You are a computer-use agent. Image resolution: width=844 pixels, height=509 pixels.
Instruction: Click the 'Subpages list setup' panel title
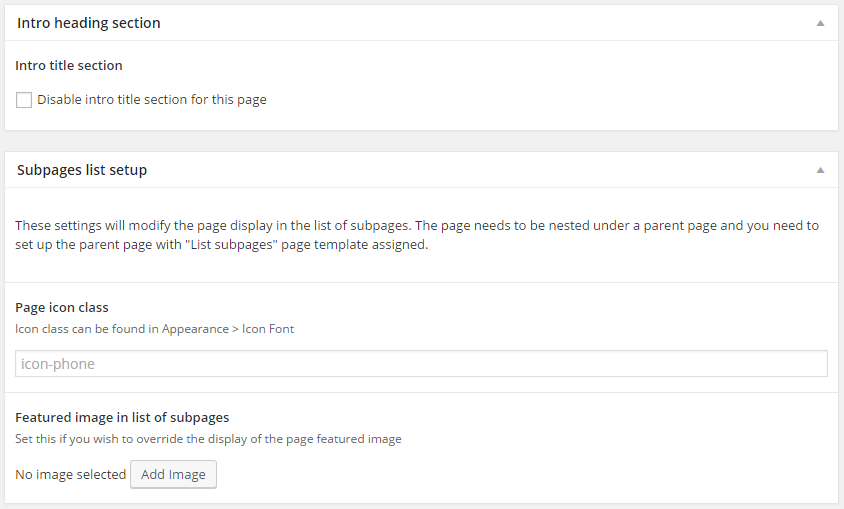(x=82, y=170)
